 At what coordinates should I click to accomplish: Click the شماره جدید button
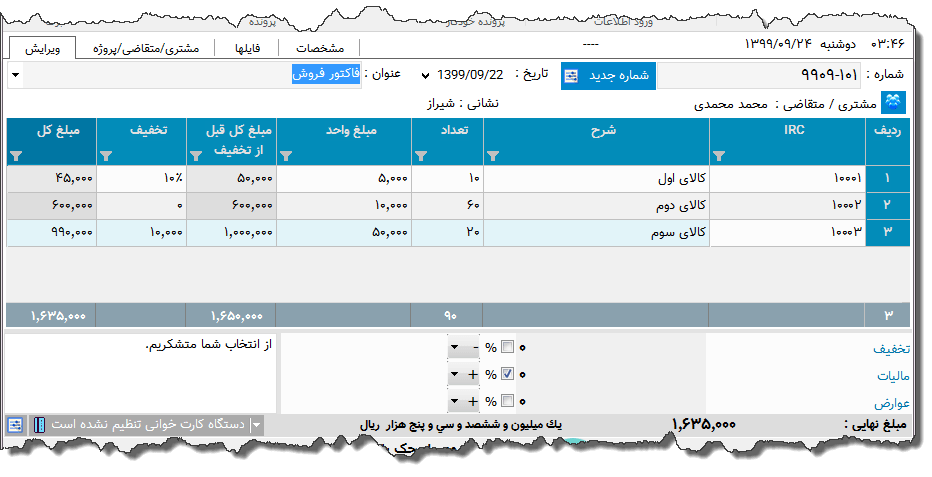608,76
